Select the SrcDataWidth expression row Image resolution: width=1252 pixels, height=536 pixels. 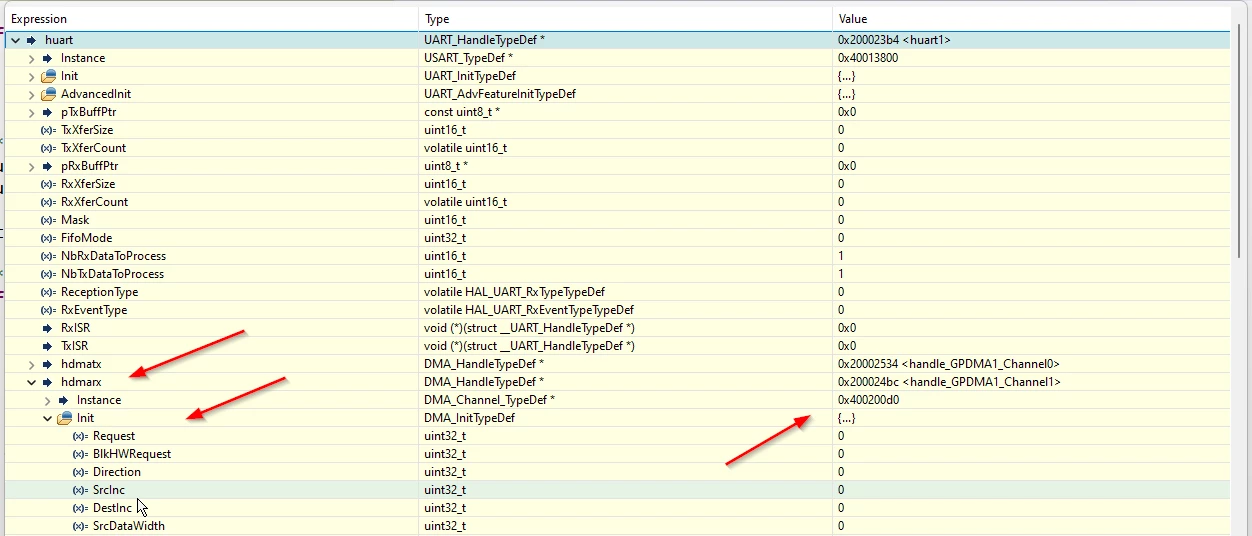[617, 526]
